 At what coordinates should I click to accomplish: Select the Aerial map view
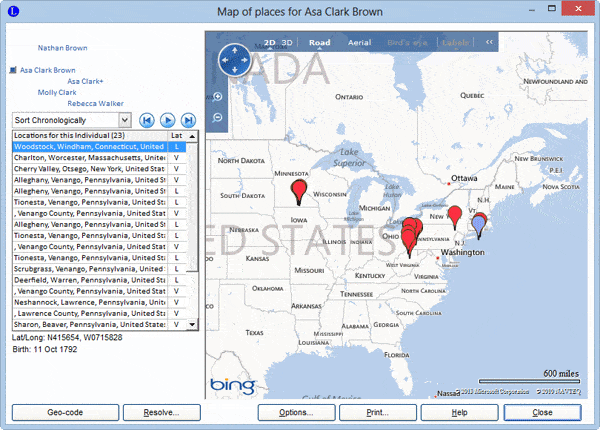pyautogui.click(x=359, y=42)
